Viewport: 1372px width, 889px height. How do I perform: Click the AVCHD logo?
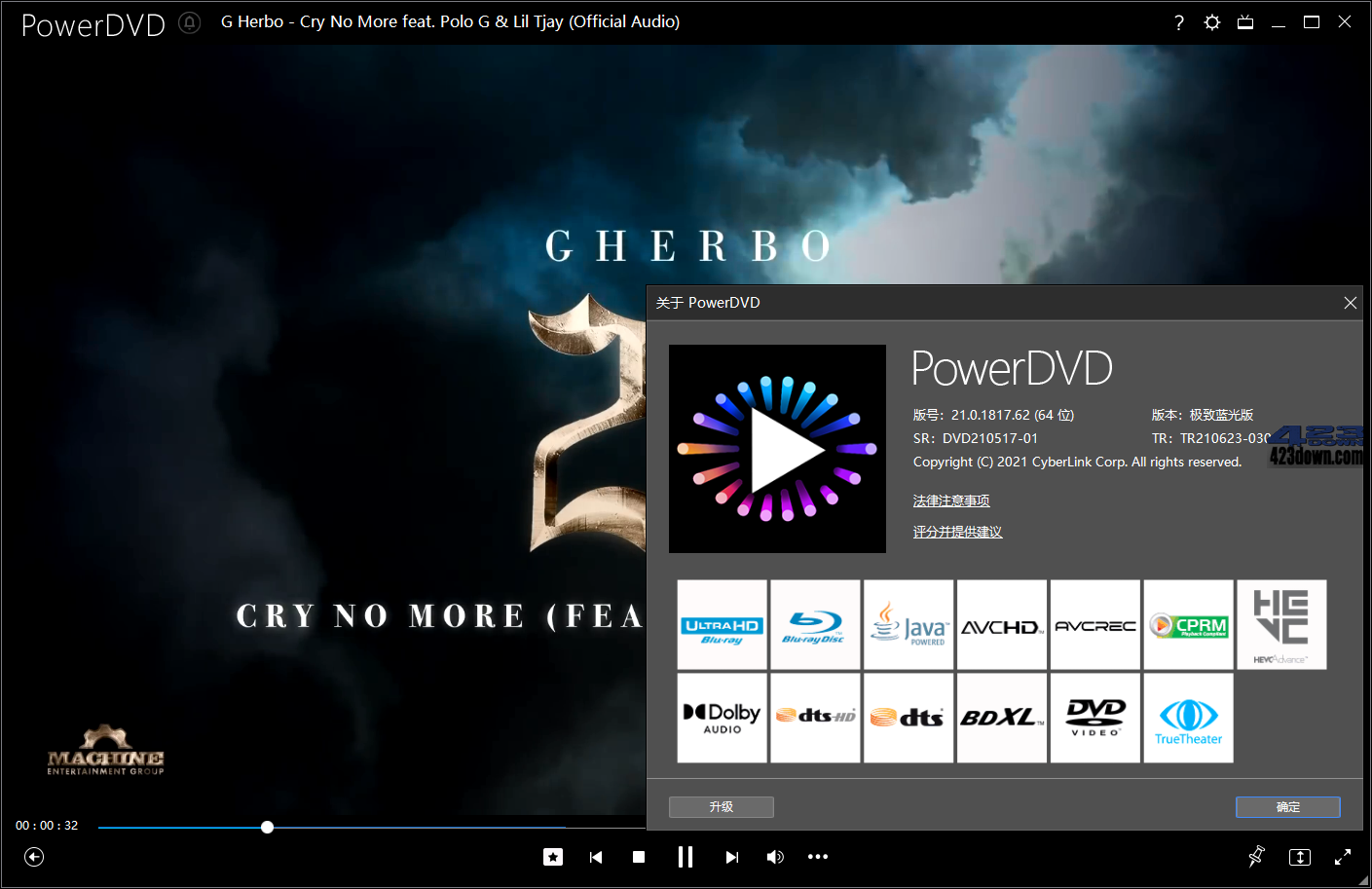point(1002,625)
